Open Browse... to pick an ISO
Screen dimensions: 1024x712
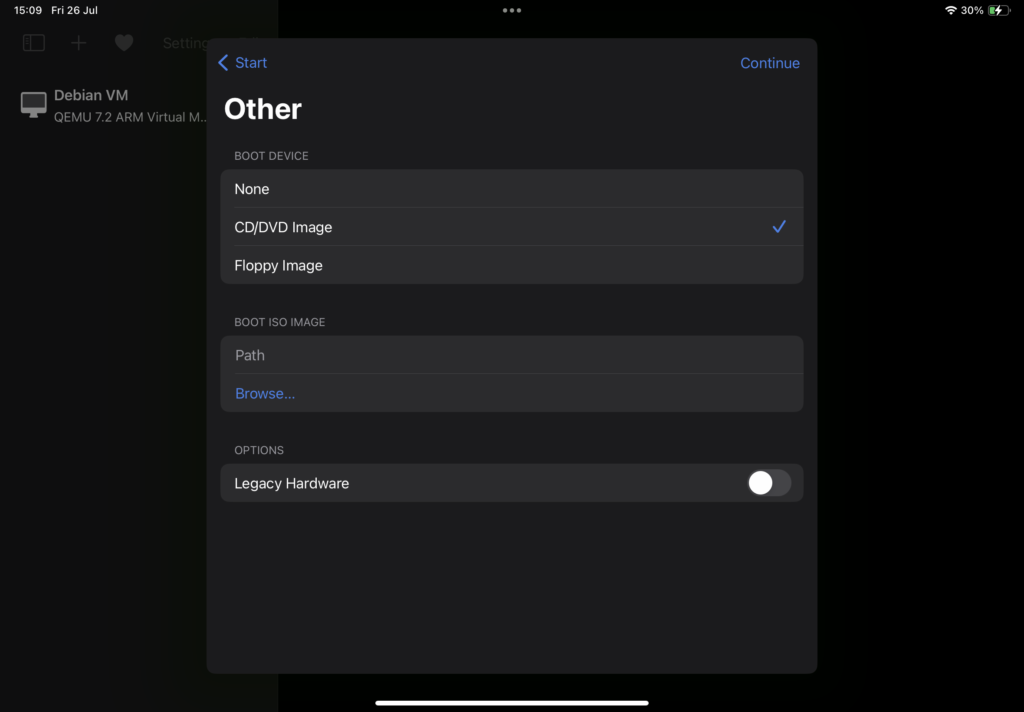(x=265, y=393)
